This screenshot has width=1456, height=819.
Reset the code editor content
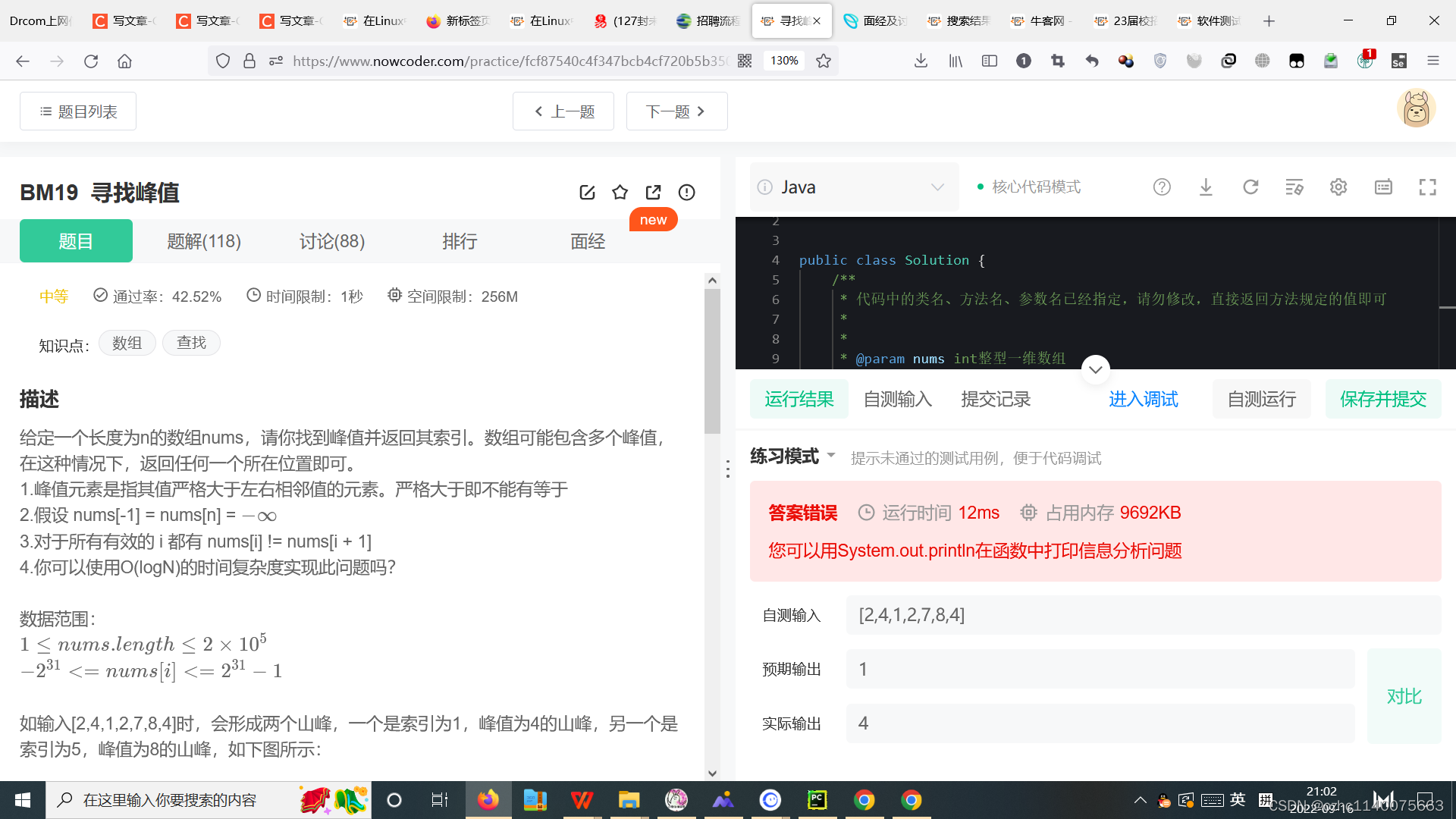(1250, 187)
